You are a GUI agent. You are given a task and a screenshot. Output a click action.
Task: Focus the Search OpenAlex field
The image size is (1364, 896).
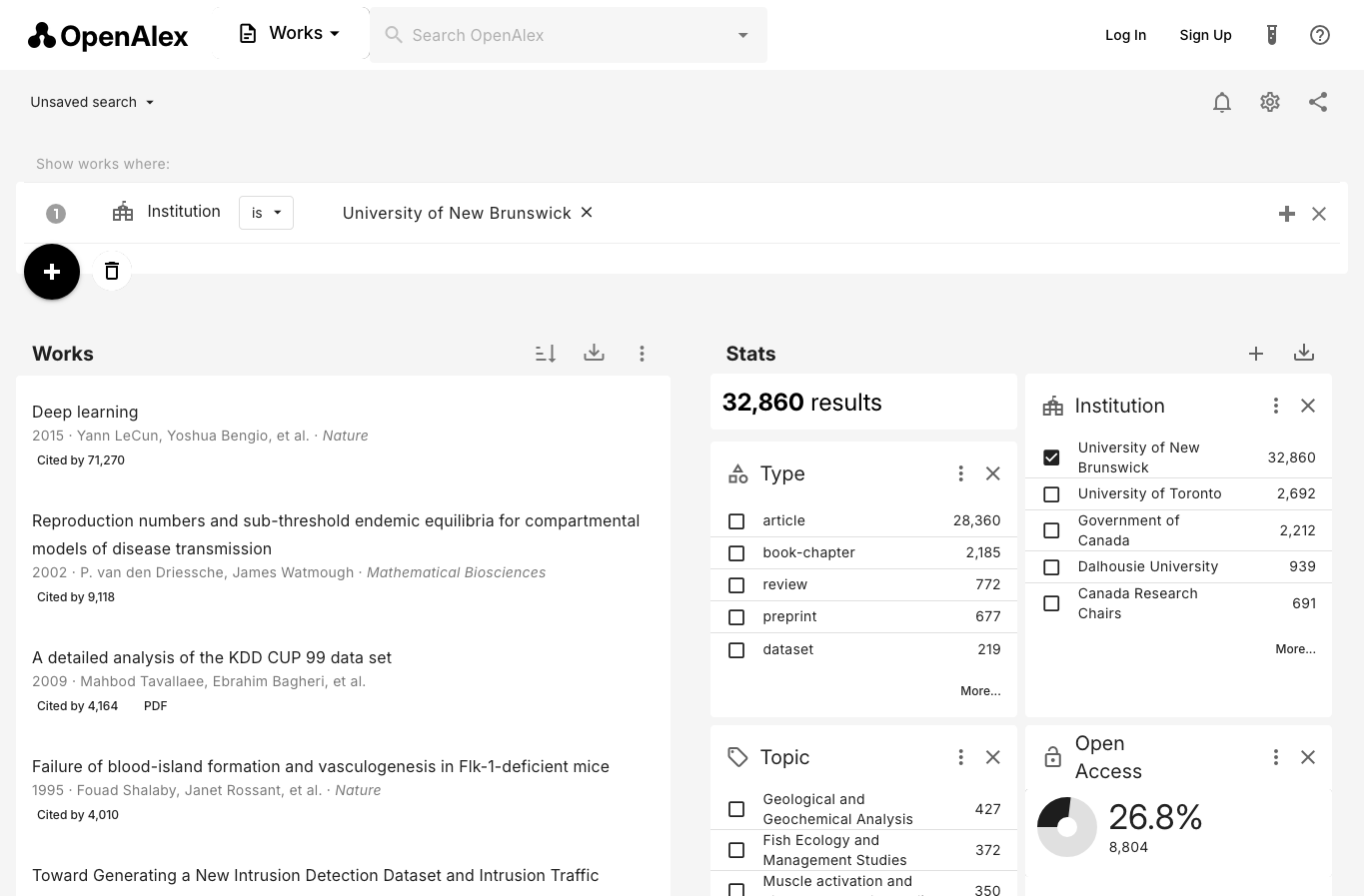pyautogui.click(x=568, y=35)
